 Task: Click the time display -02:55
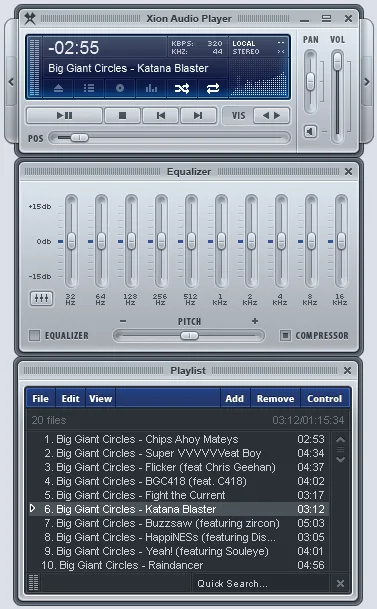click(74, 48)
